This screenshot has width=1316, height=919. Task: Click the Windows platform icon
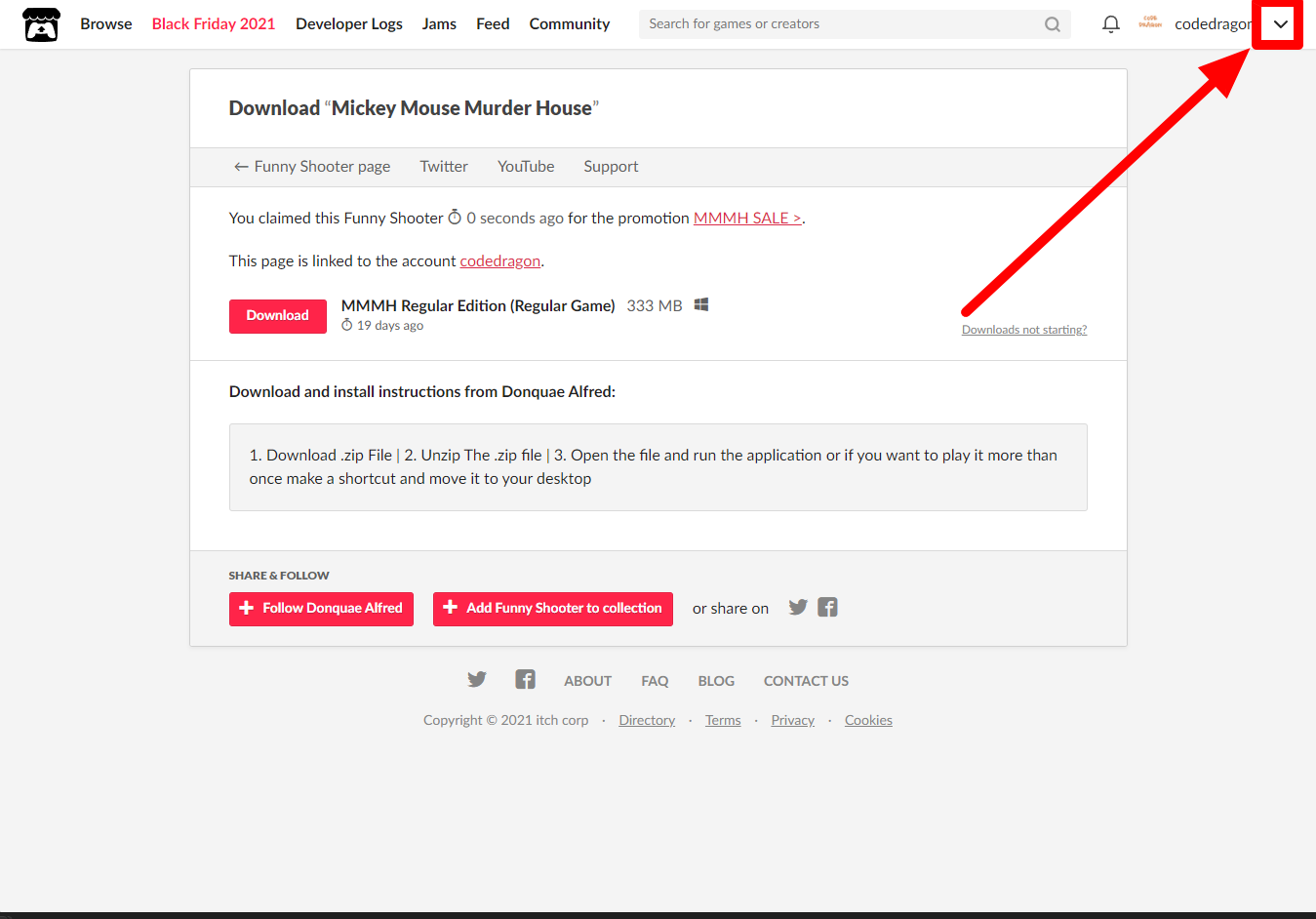point(700,305)
